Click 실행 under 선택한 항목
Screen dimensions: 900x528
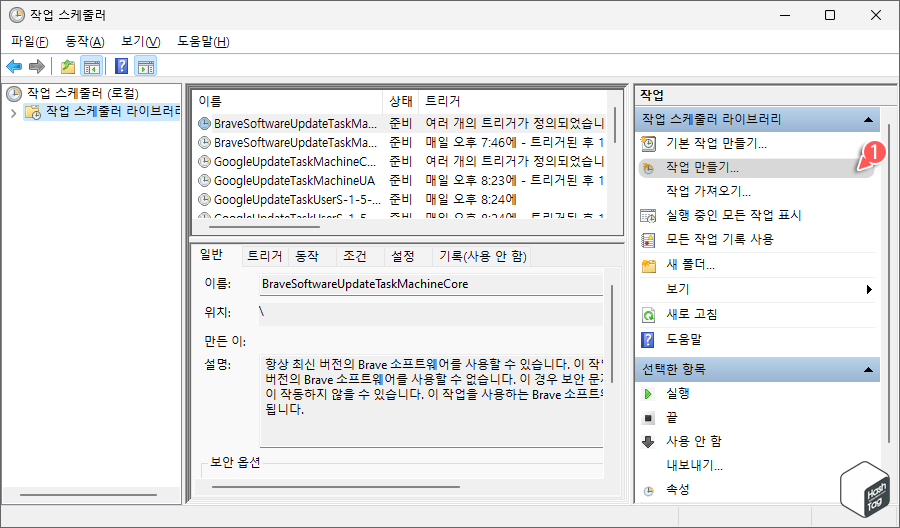click(677, 394)
